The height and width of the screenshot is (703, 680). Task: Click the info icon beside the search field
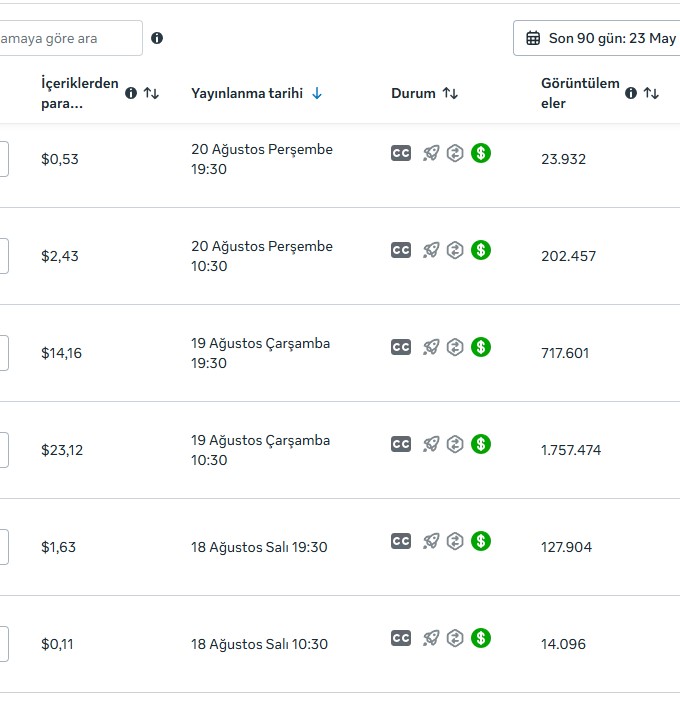coord(157,38)
